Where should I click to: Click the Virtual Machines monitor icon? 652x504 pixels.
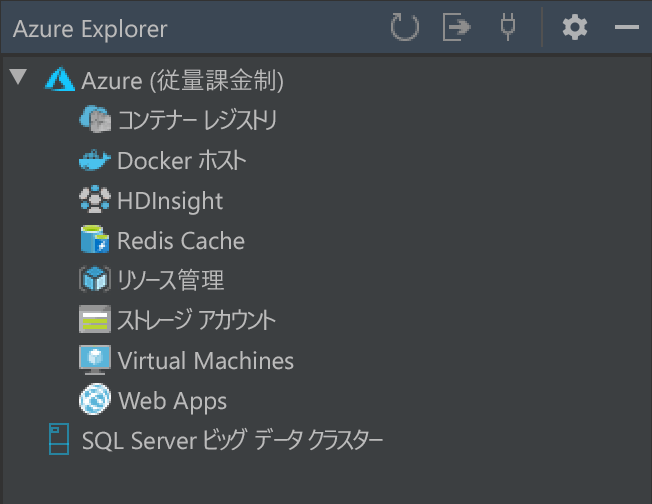pos(95,360)
